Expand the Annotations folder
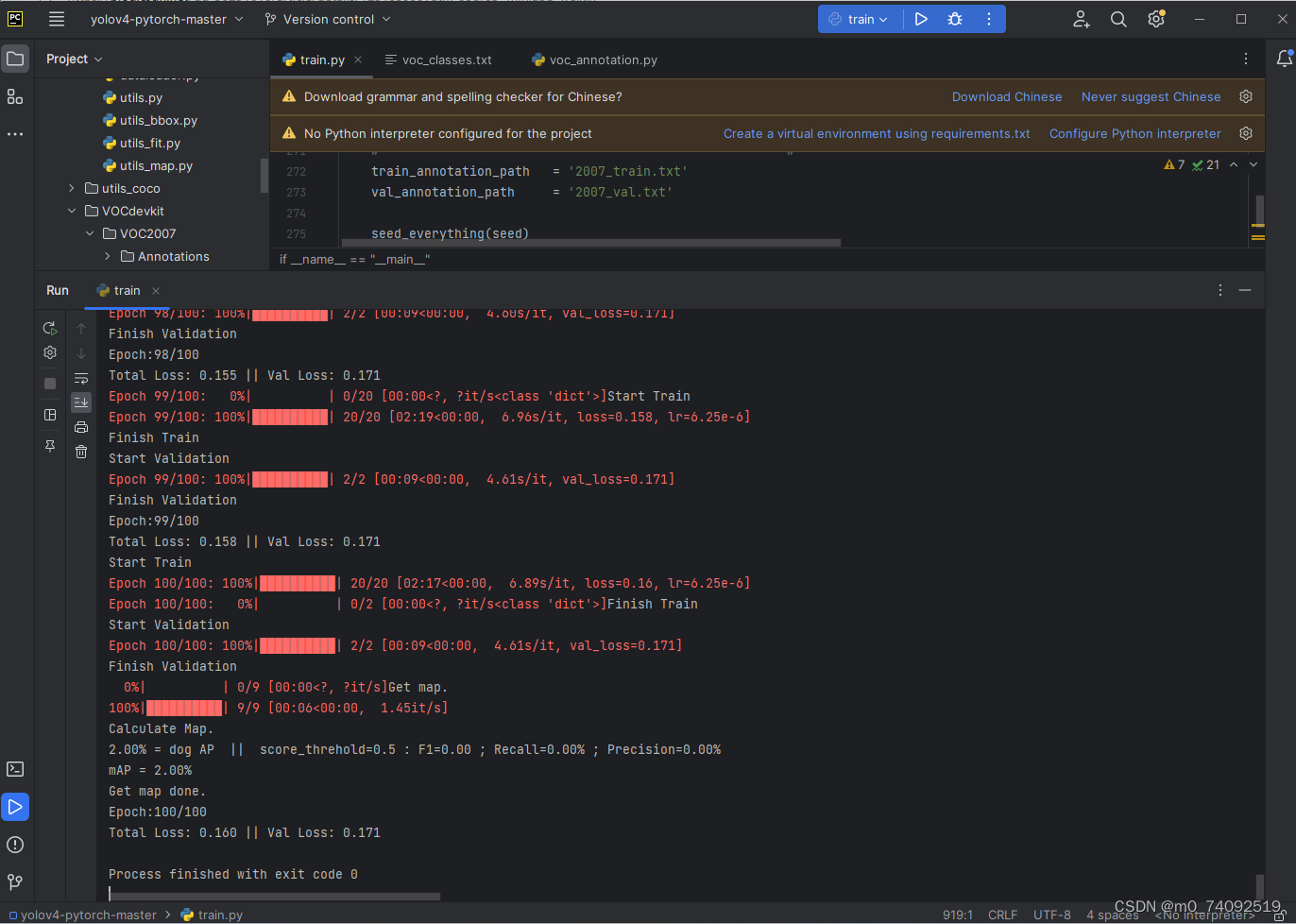The image size is (1296, 924). click(107, 256)
